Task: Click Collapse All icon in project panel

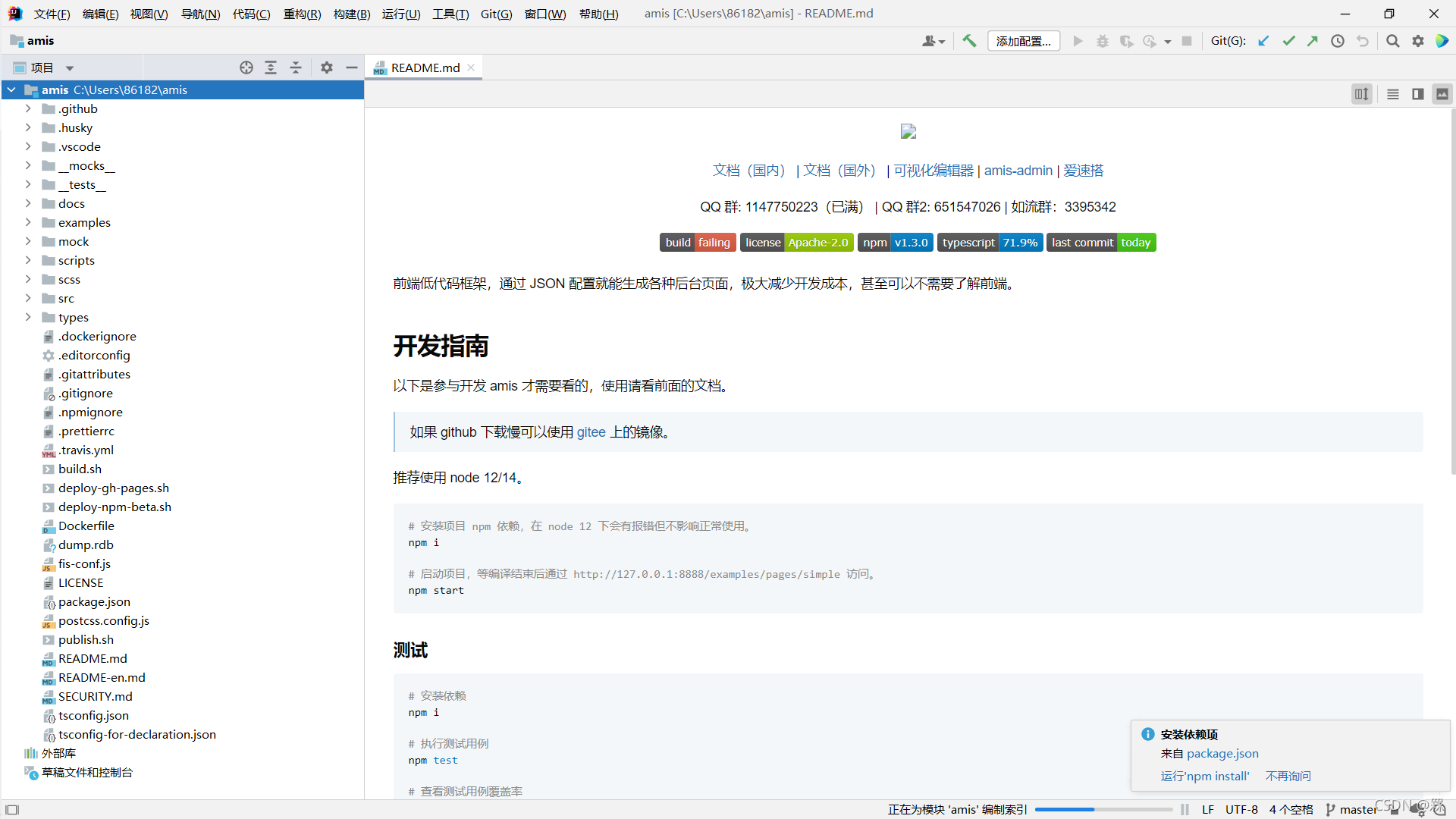Action: [296, 67]
